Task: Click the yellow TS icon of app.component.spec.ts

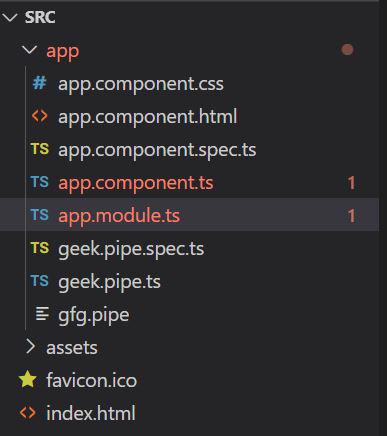Action: point(40,149)
